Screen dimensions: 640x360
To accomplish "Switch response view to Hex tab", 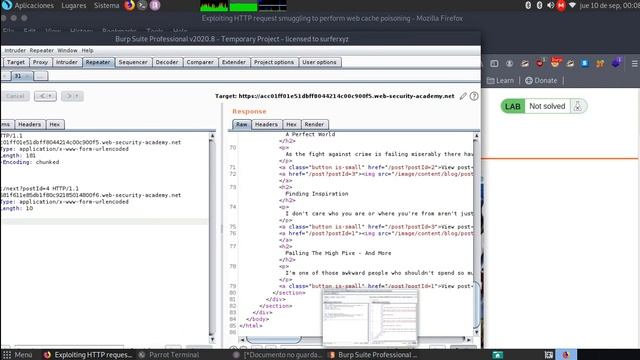I will point(291,124).
